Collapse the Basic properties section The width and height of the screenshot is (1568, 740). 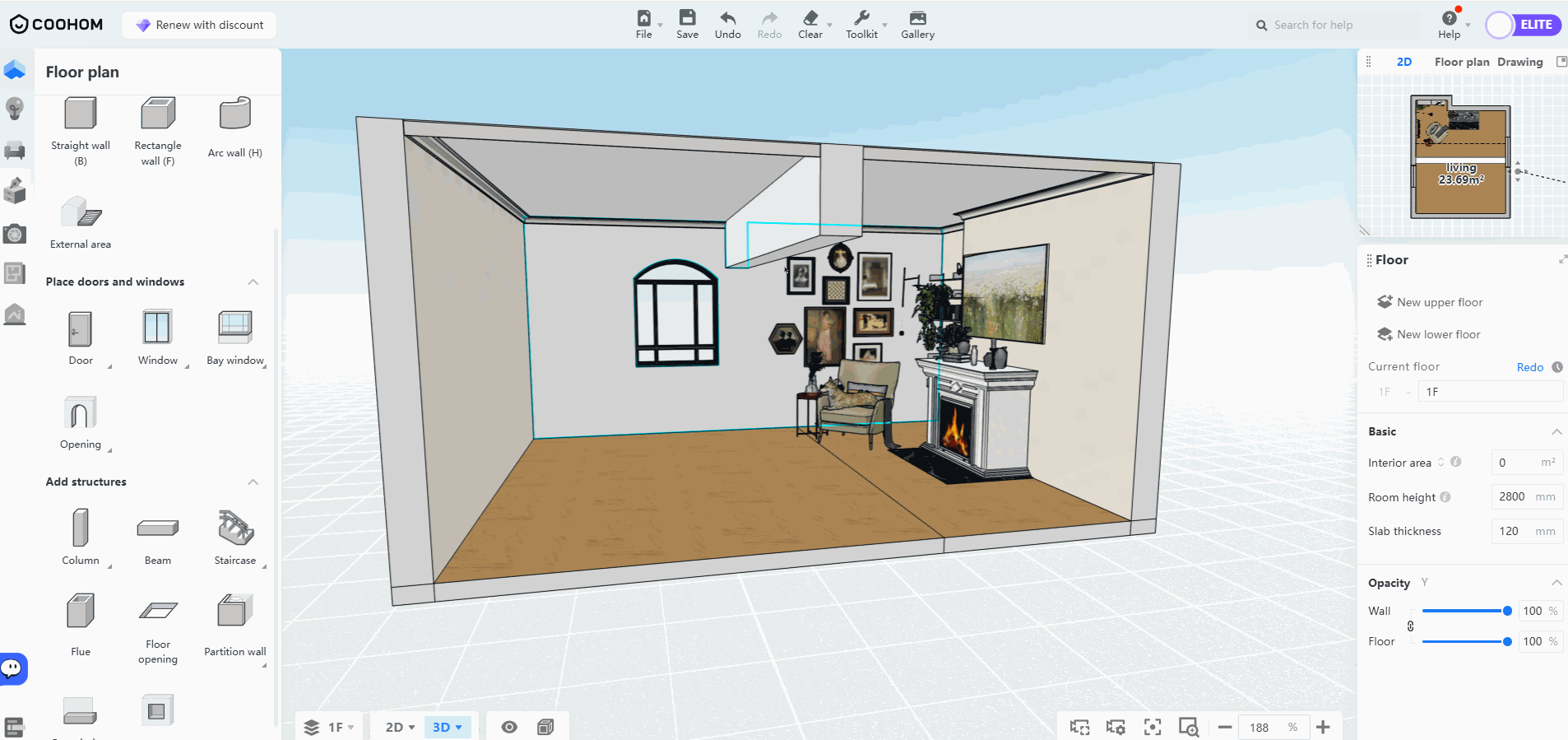(x=1556, y=431)
